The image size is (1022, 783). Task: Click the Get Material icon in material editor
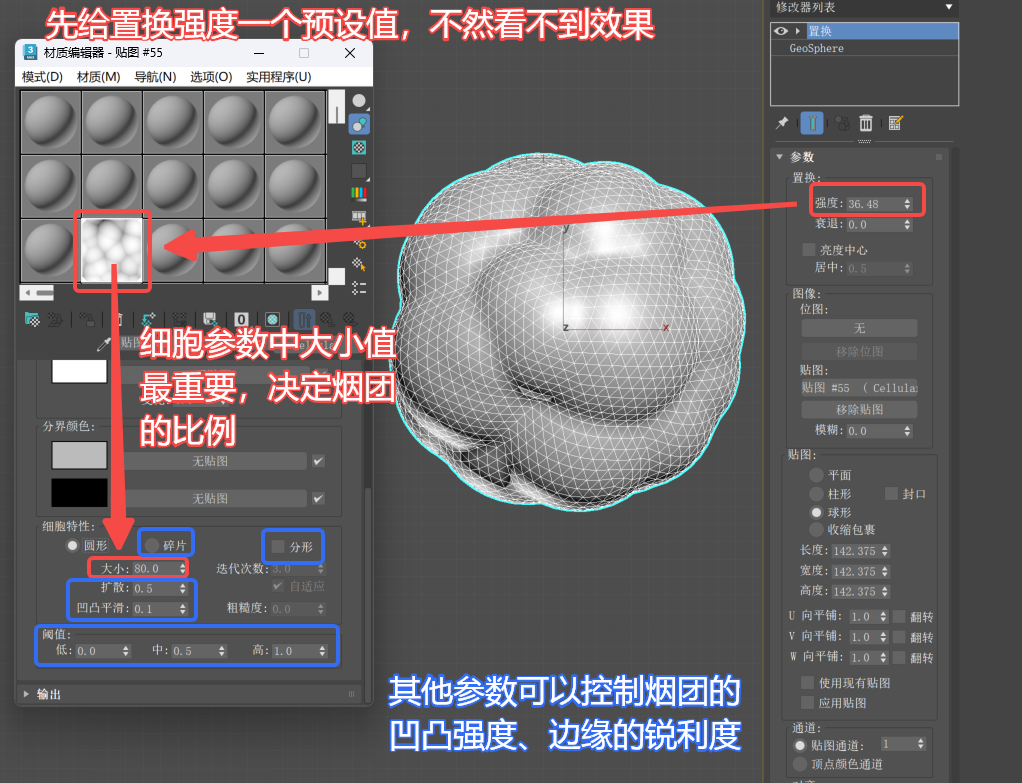(33, 320)
